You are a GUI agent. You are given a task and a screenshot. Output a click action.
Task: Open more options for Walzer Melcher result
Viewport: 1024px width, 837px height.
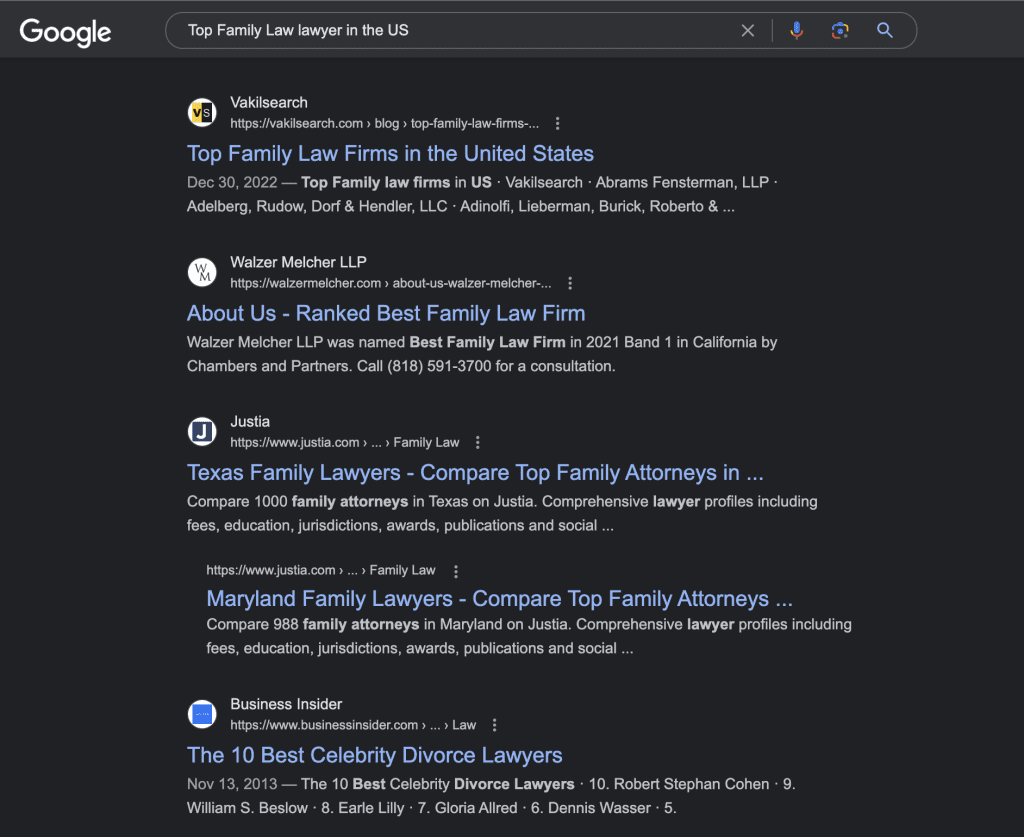click(570, 283)
